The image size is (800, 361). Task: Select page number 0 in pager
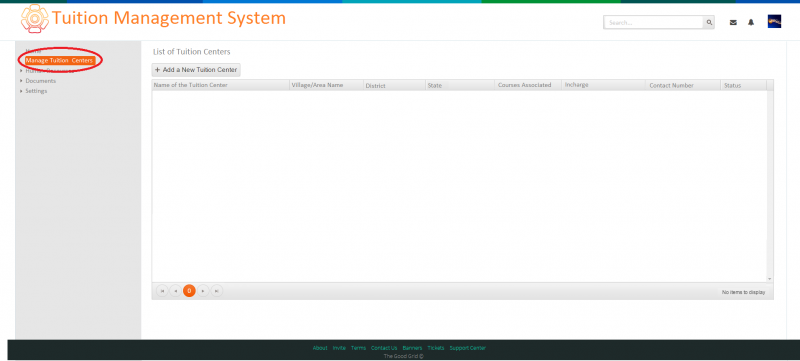pos(189,291)
